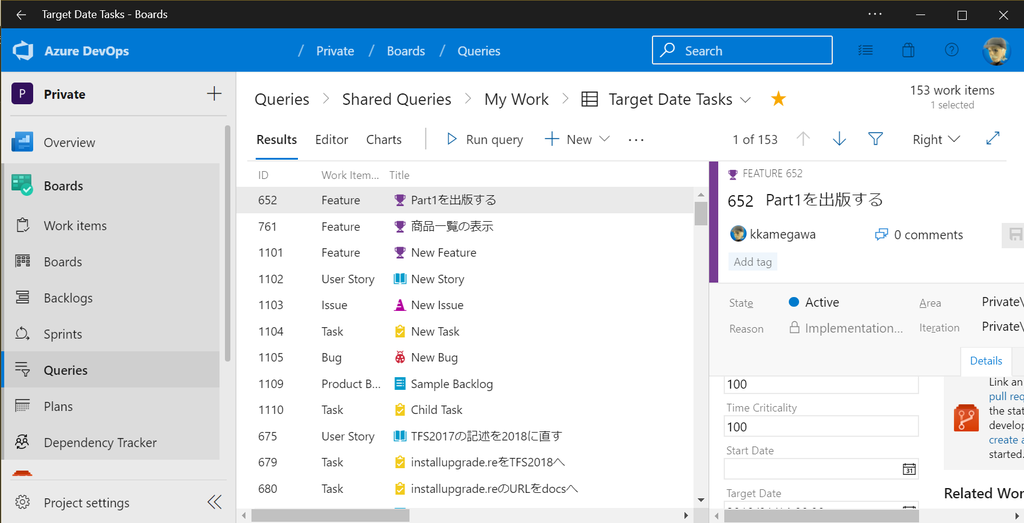Select the New Story row 1102

coord(464,279)
